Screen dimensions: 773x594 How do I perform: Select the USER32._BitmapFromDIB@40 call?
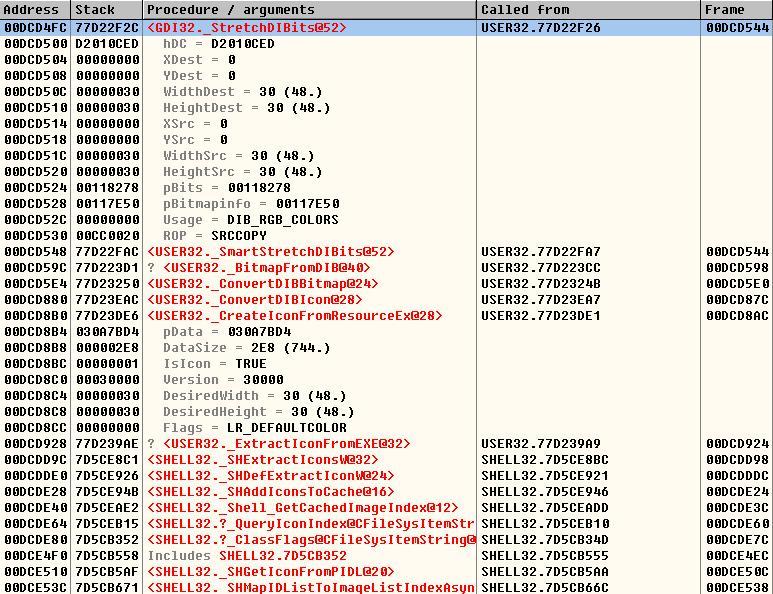pos(267,268)
